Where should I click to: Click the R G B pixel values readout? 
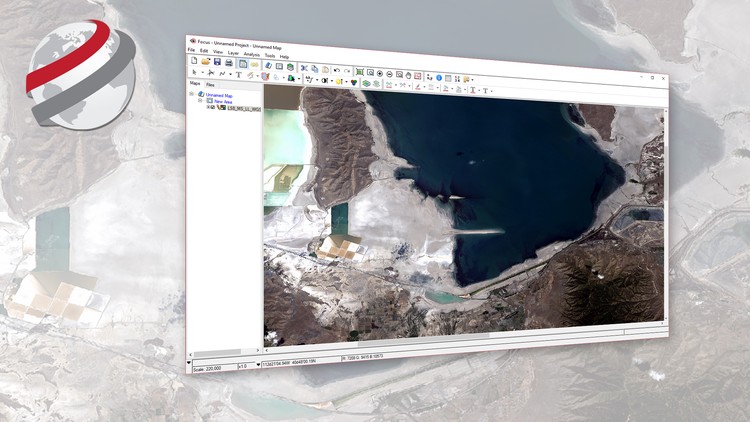364,357
